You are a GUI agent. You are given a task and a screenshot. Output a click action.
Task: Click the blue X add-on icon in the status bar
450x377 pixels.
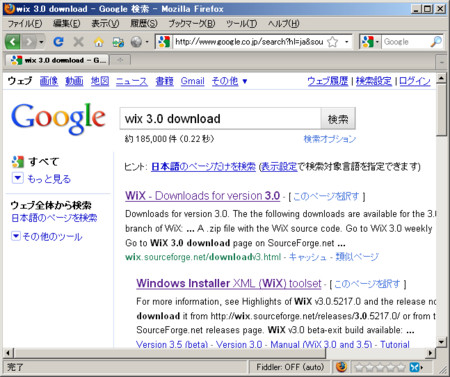(414, 367)
